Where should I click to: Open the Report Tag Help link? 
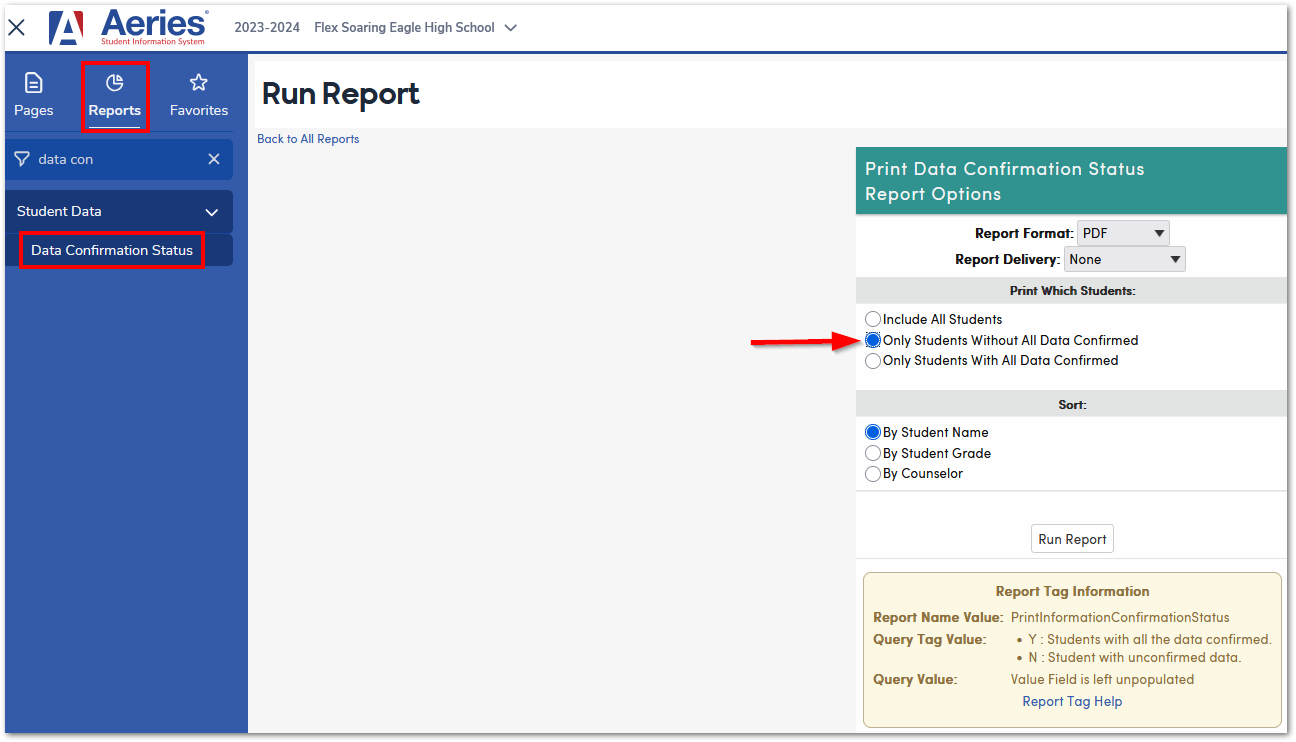(1072, 701)
